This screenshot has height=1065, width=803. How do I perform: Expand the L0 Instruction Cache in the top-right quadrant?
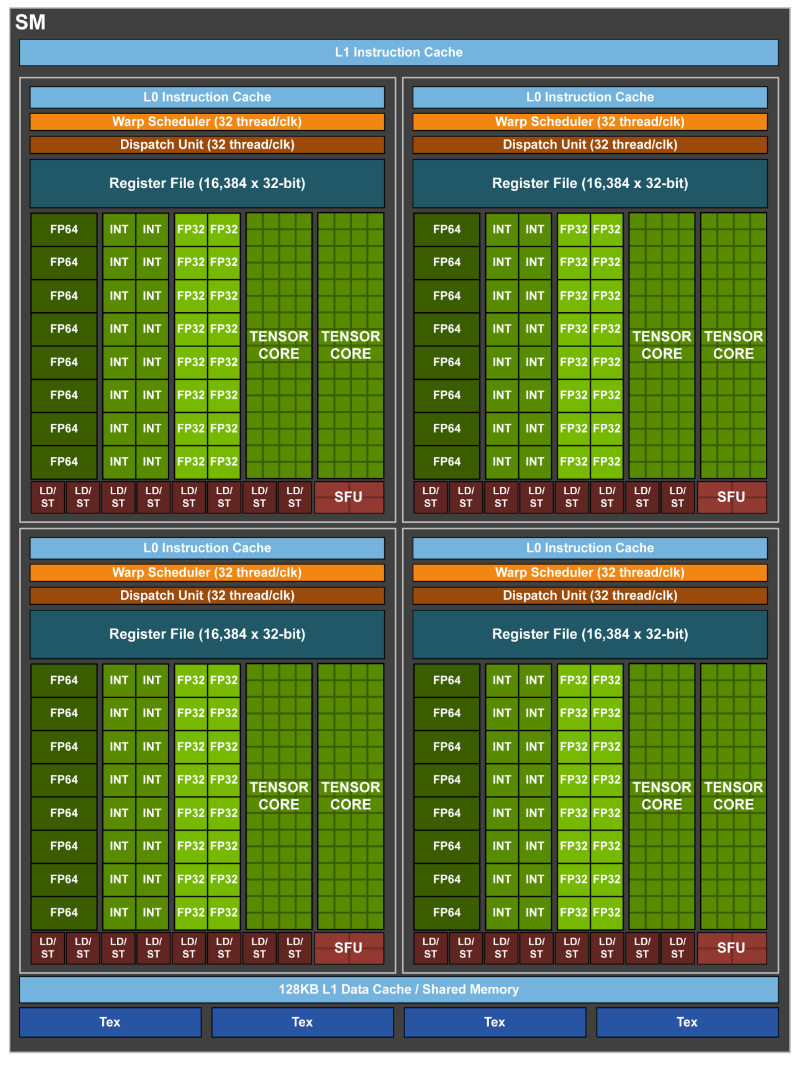589,97
